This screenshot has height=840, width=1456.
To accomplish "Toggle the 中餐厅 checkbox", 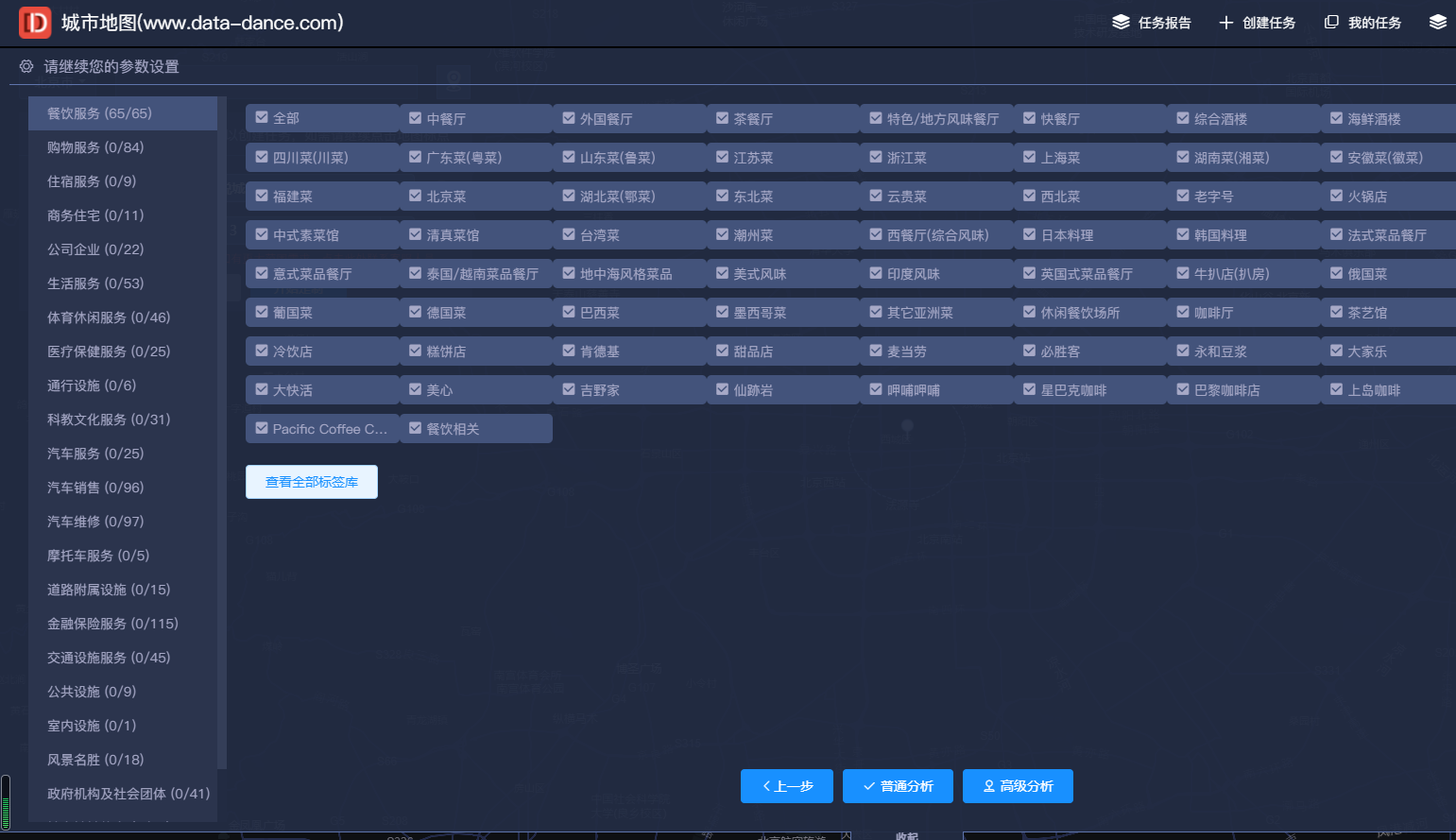I will coord(416,118).
